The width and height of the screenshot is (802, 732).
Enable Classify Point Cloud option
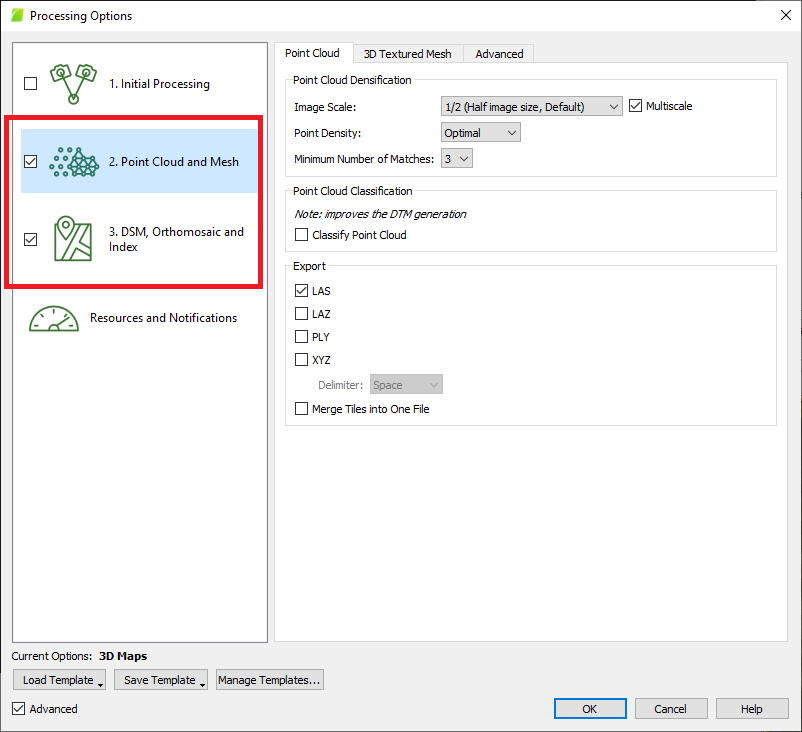(302, 235)
